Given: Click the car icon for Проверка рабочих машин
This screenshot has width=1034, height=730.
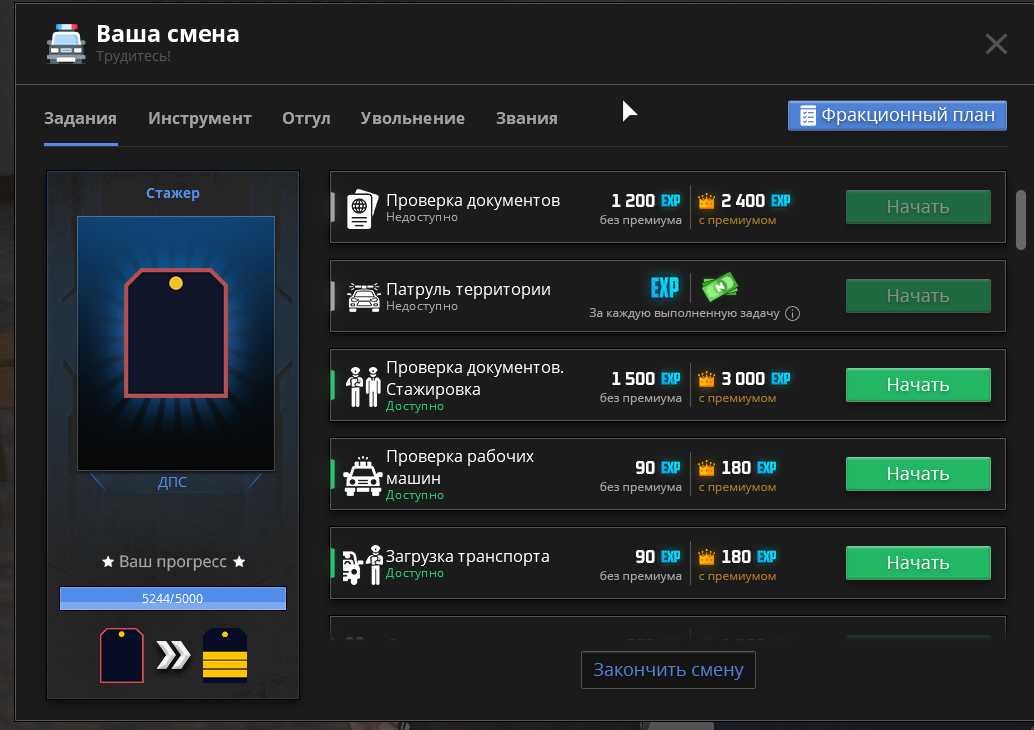Looking at the screenshot, I should (x=363, y=476).
